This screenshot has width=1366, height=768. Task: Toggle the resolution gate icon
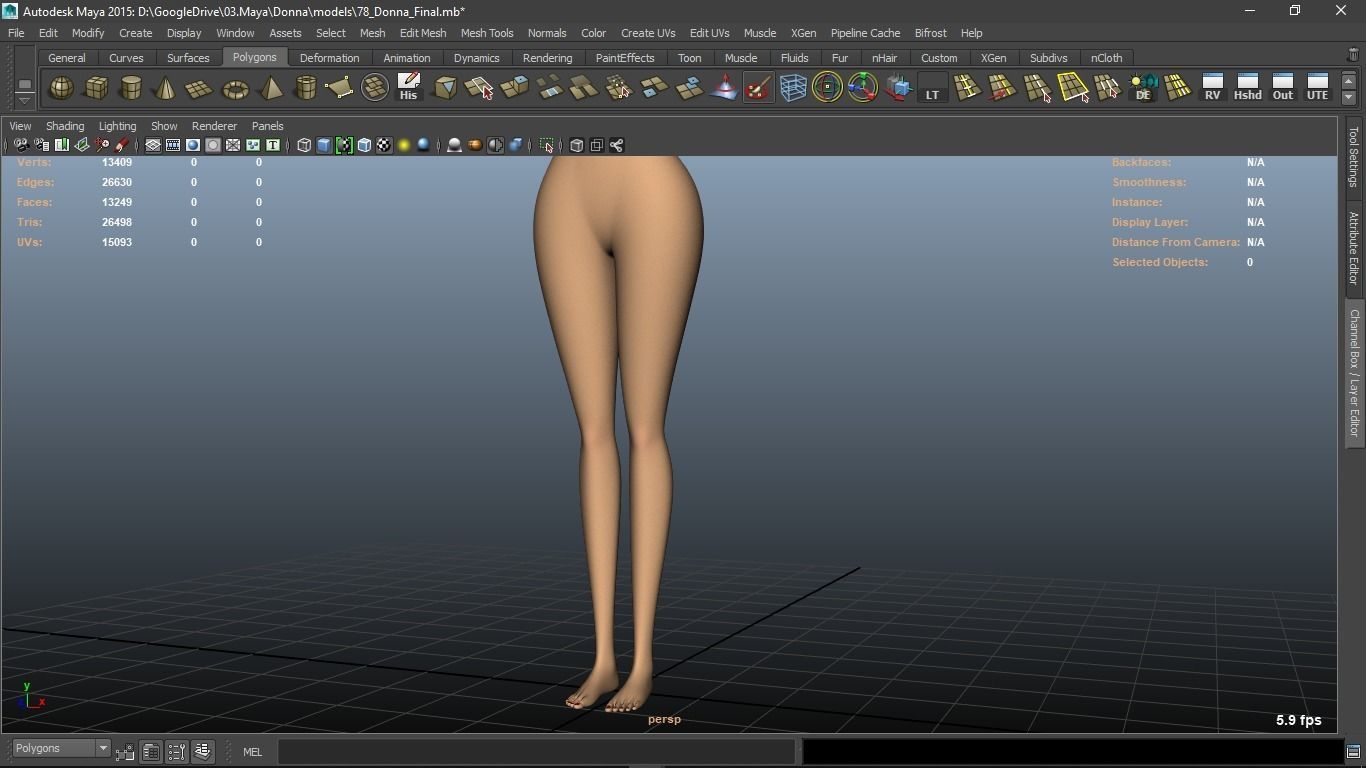pos(193,145)
